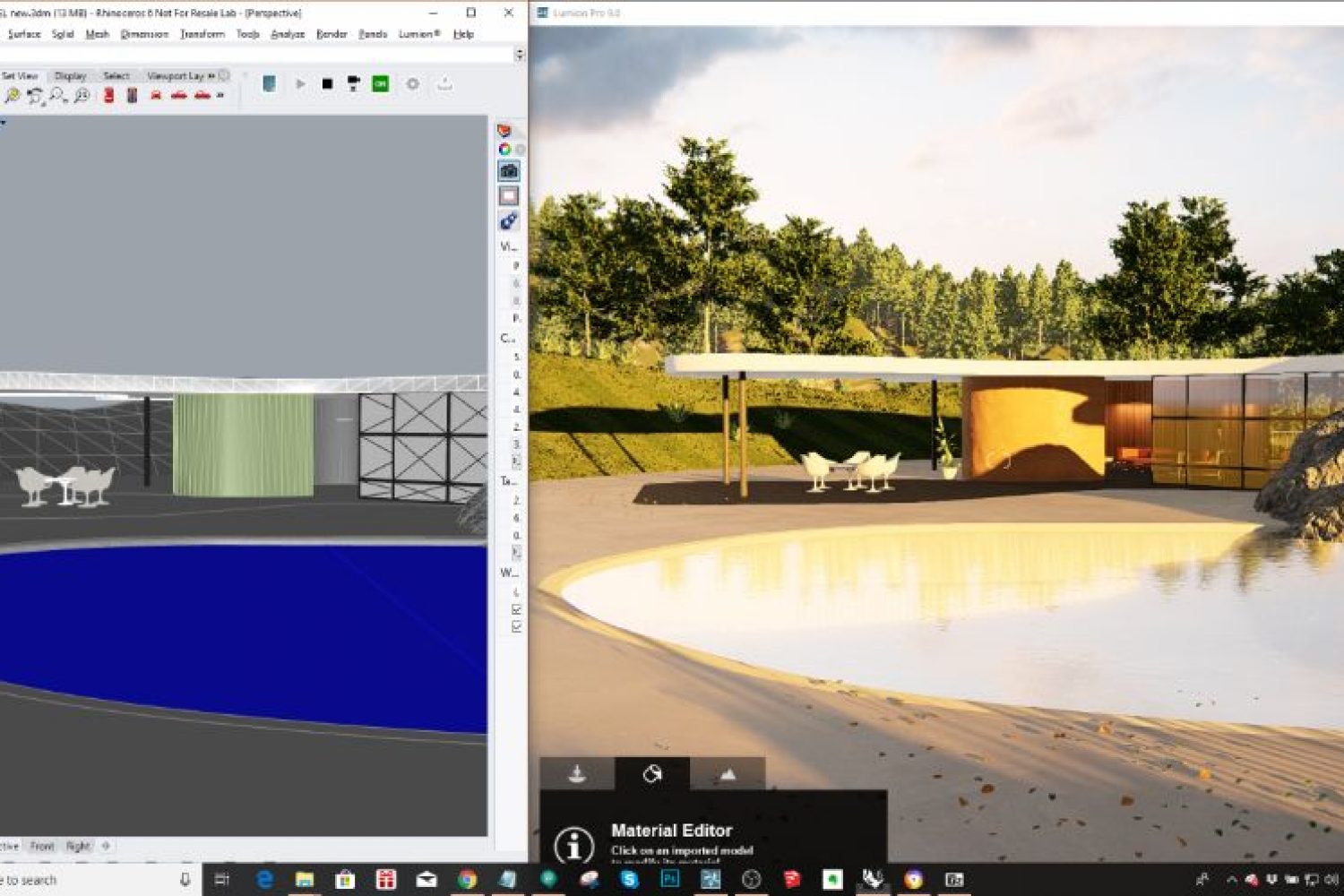Select the red front-view car icon
Viewport: 1344px width, 896px height.
(156, 95)
